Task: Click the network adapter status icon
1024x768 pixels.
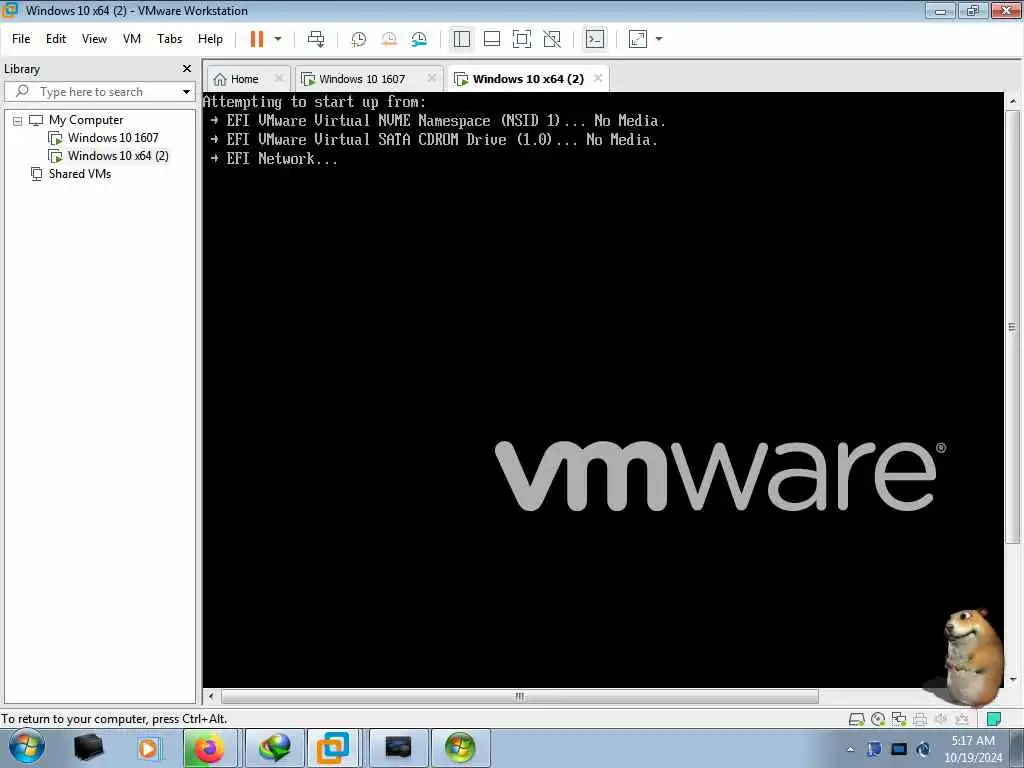Action: 899,720
